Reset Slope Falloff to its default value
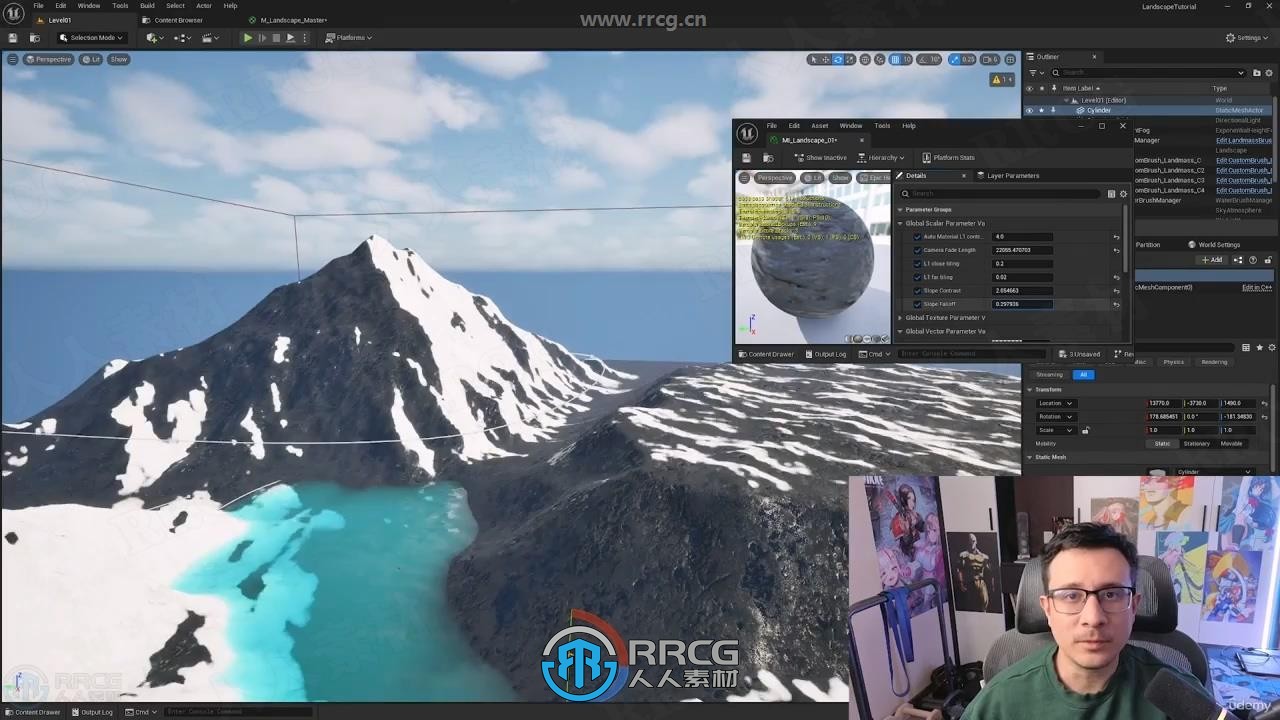 1116,304
